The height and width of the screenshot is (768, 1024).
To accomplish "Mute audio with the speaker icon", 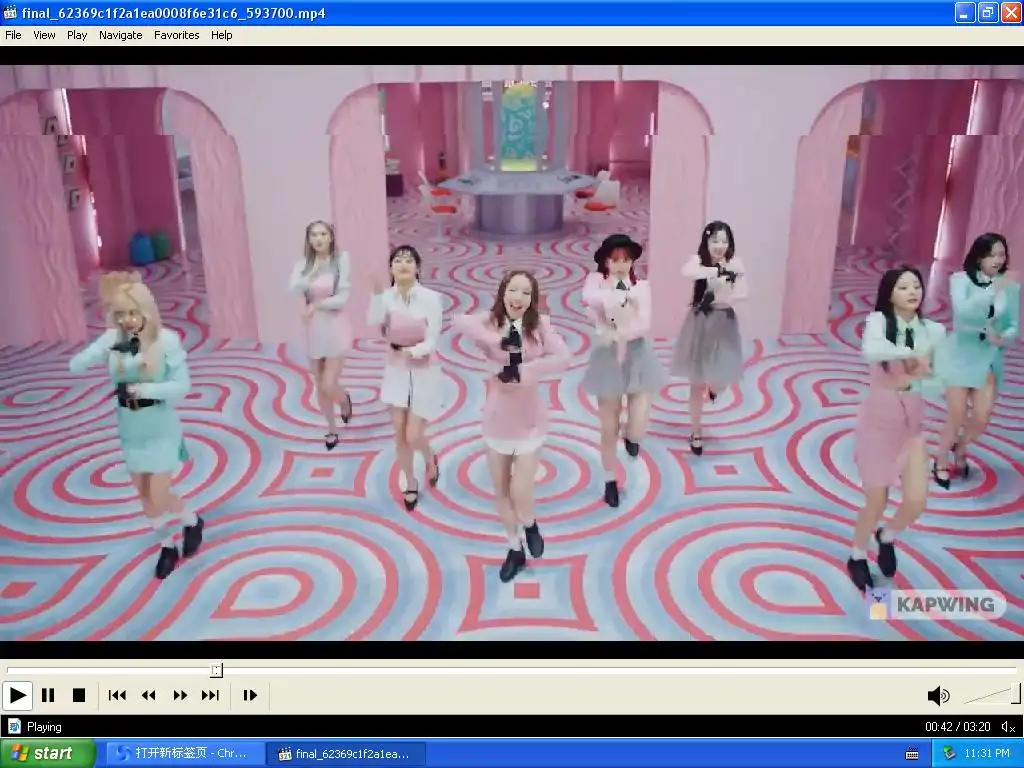I will [x=938, y=696].
